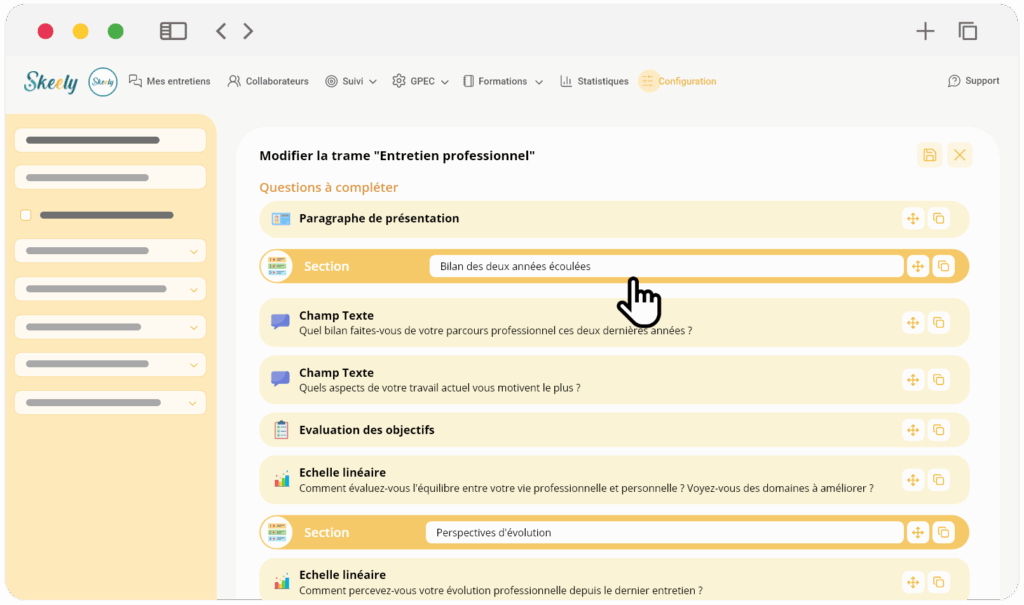Image resolution: width=1024 pixels, height=605 pixels.
Task: Edit the Bilan des deux années écoulées field
Action: pyautogui.click(x=666, y=266)
